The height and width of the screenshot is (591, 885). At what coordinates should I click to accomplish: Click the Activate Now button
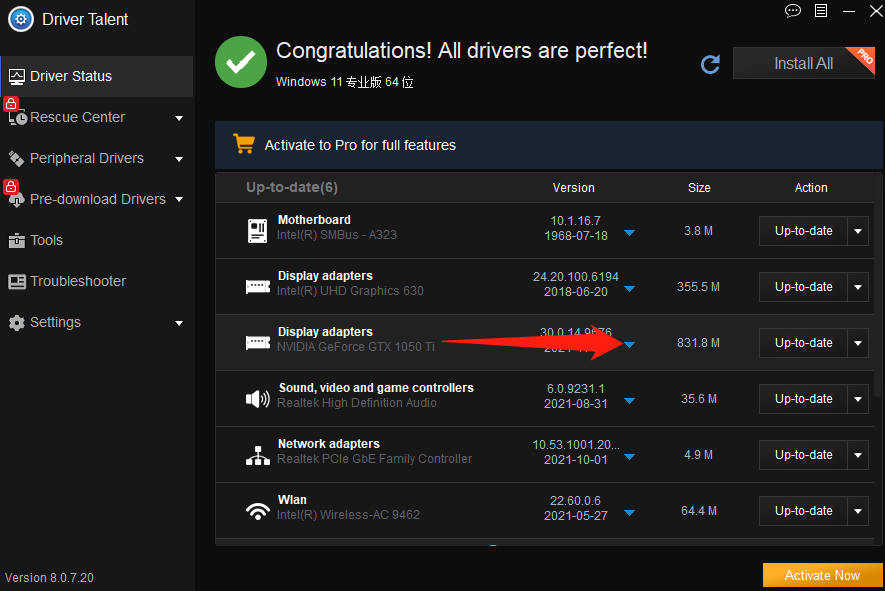point(822,575)
